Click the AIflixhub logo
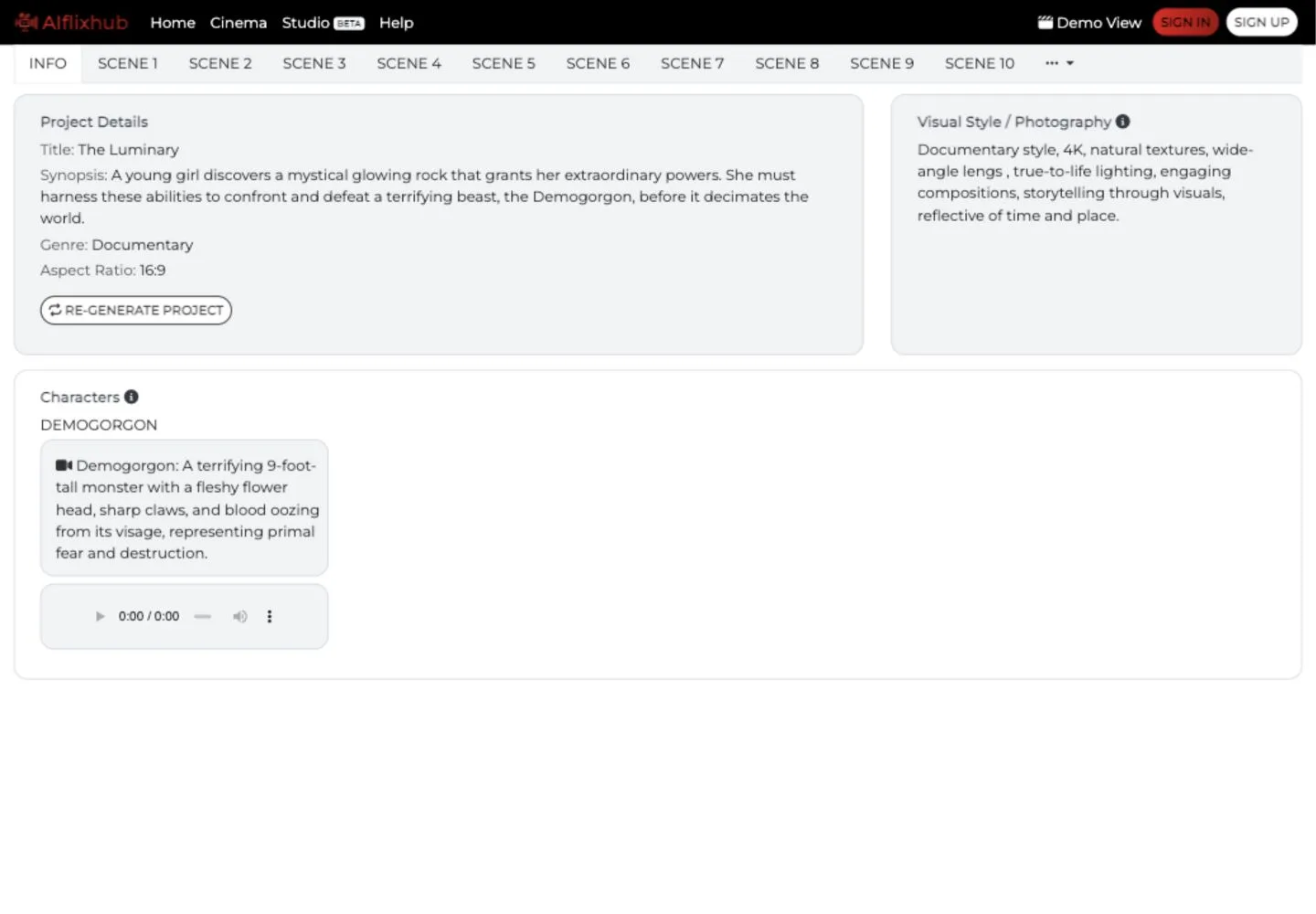The height and width of the screenshot is (914, 1316). pos(71,22)
